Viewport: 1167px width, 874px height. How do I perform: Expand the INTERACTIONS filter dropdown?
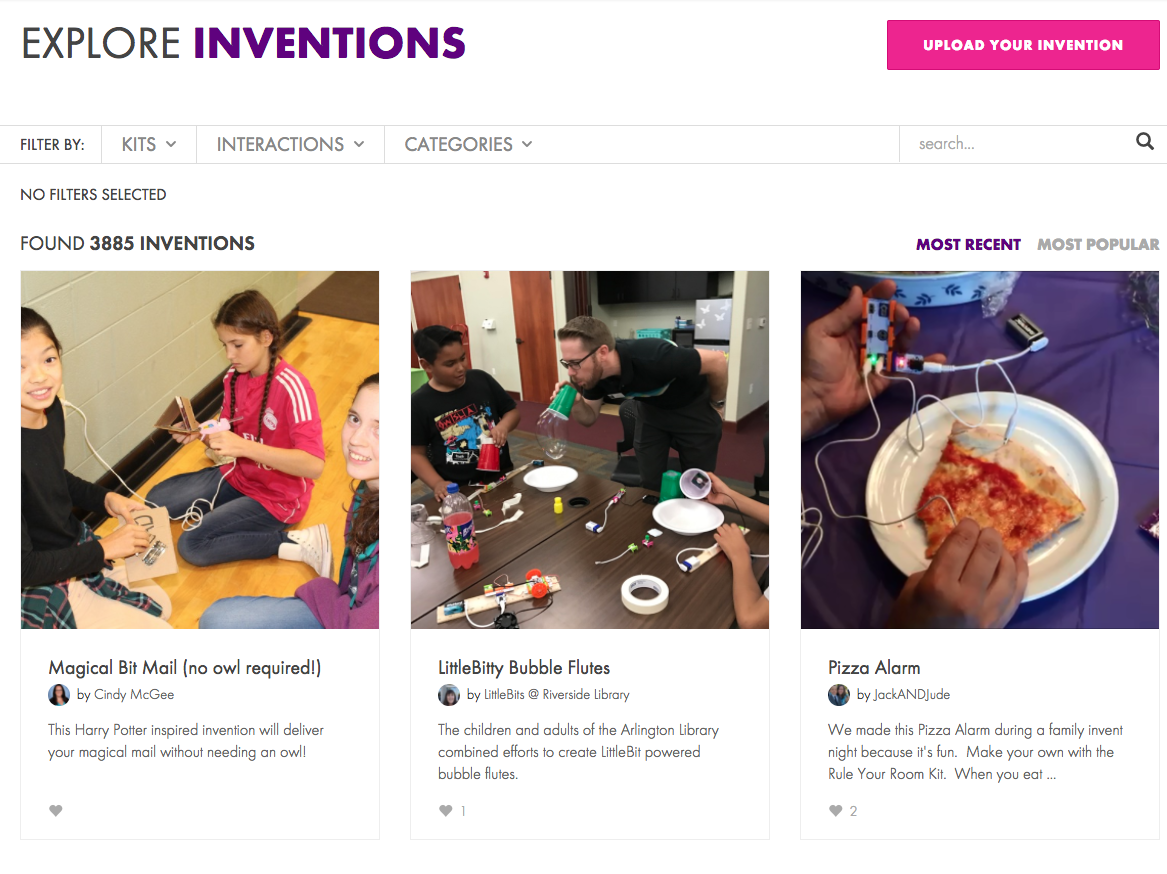(290, 144)
